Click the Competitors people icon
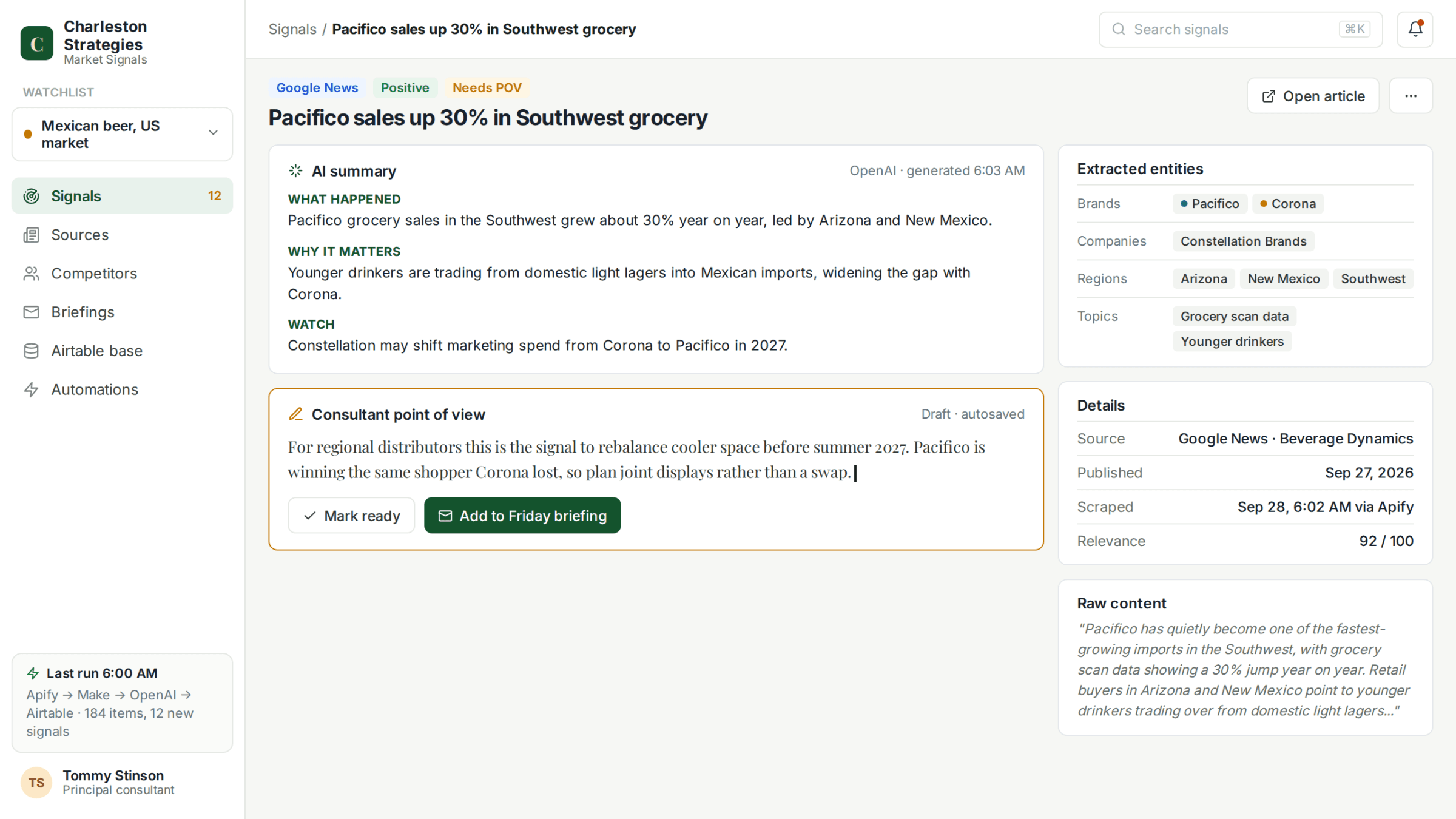 (x=32, y=274)
